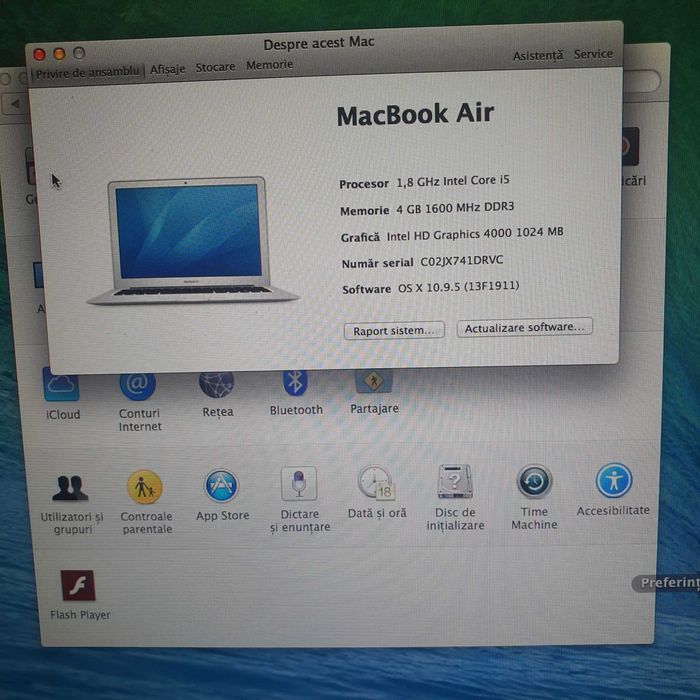Click the MacBook Air heading
Image resolution: width=700 pixels, height=700 pixels.
pyautogui.click(x=415, y=114)
